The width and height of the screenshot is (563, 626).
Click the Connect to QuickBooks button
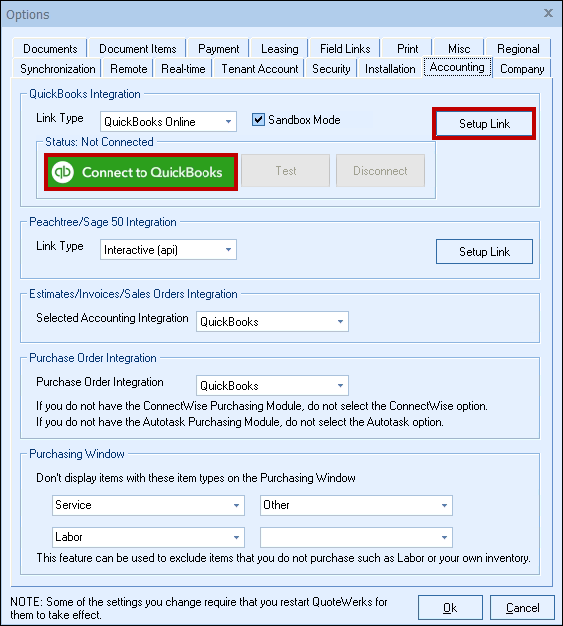tap(141, 172)
